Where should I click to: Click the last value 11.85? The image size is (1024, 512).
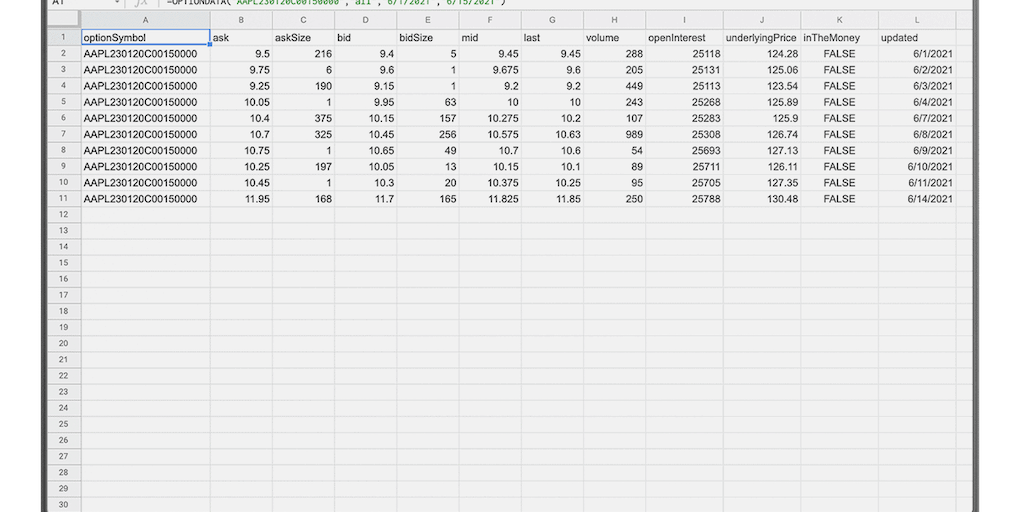(552, 199)
